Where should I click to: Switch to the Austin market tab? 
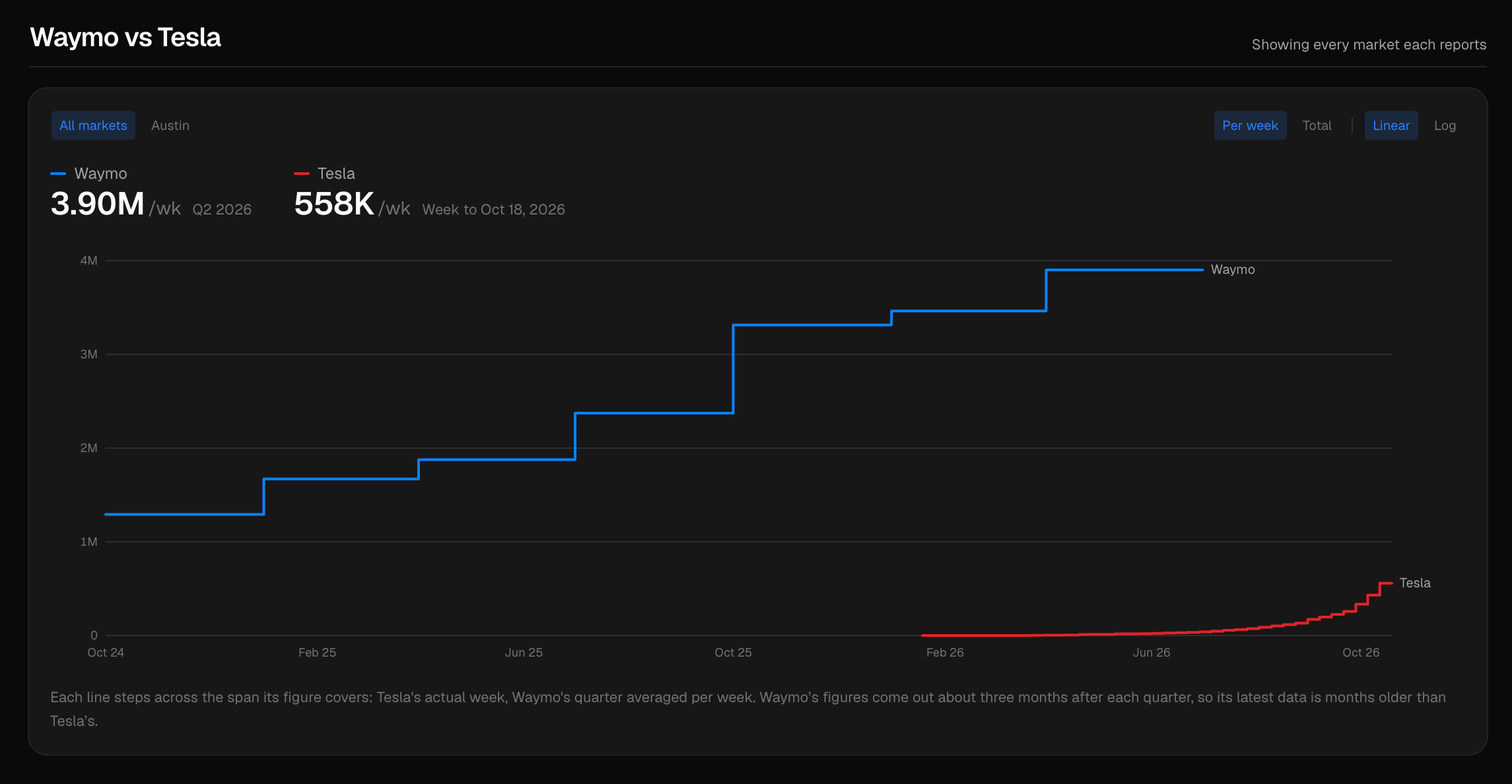point(170,125)
